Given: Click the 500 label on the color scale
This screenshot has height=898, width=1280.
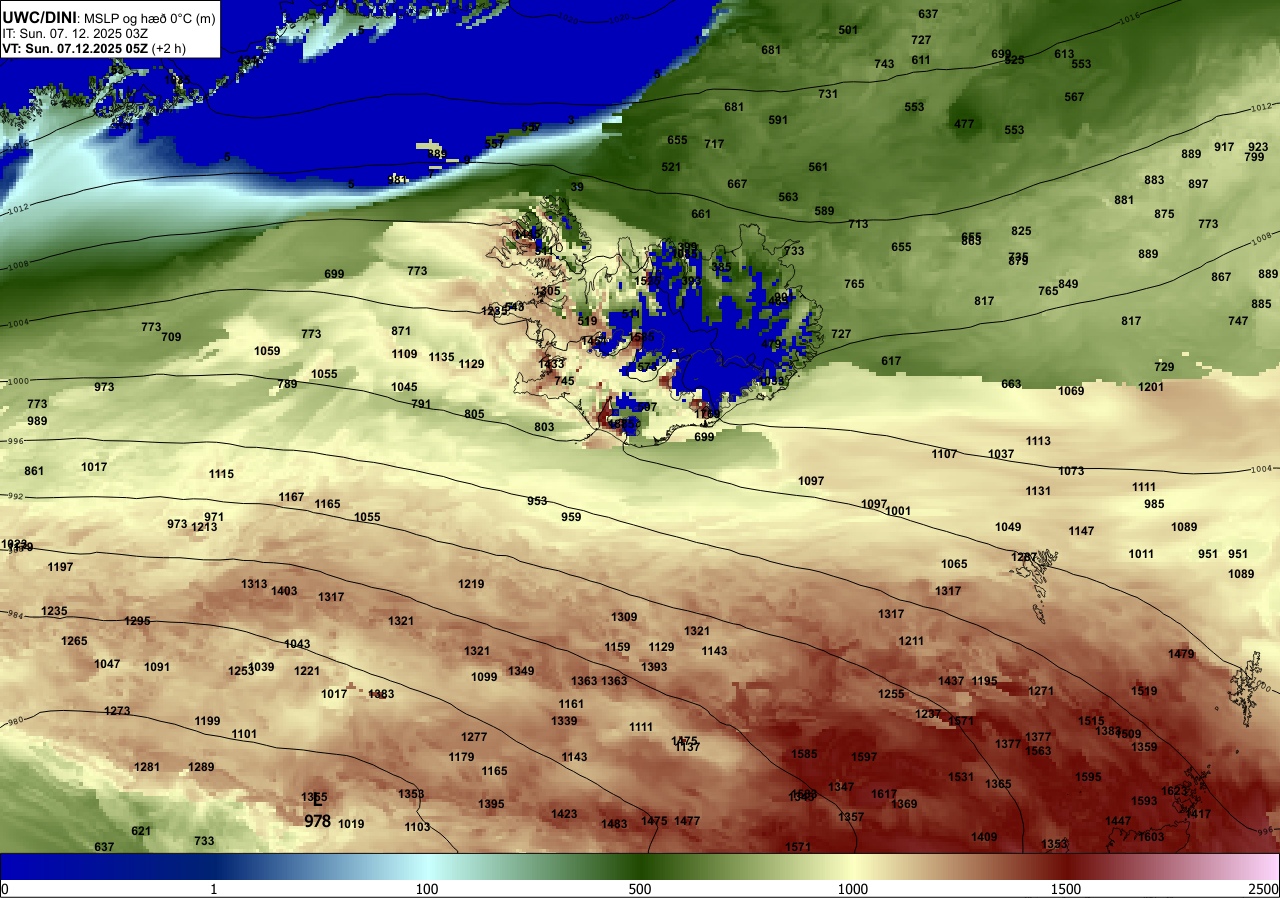Looking at the screenshot, I should (x=640, y=889).
